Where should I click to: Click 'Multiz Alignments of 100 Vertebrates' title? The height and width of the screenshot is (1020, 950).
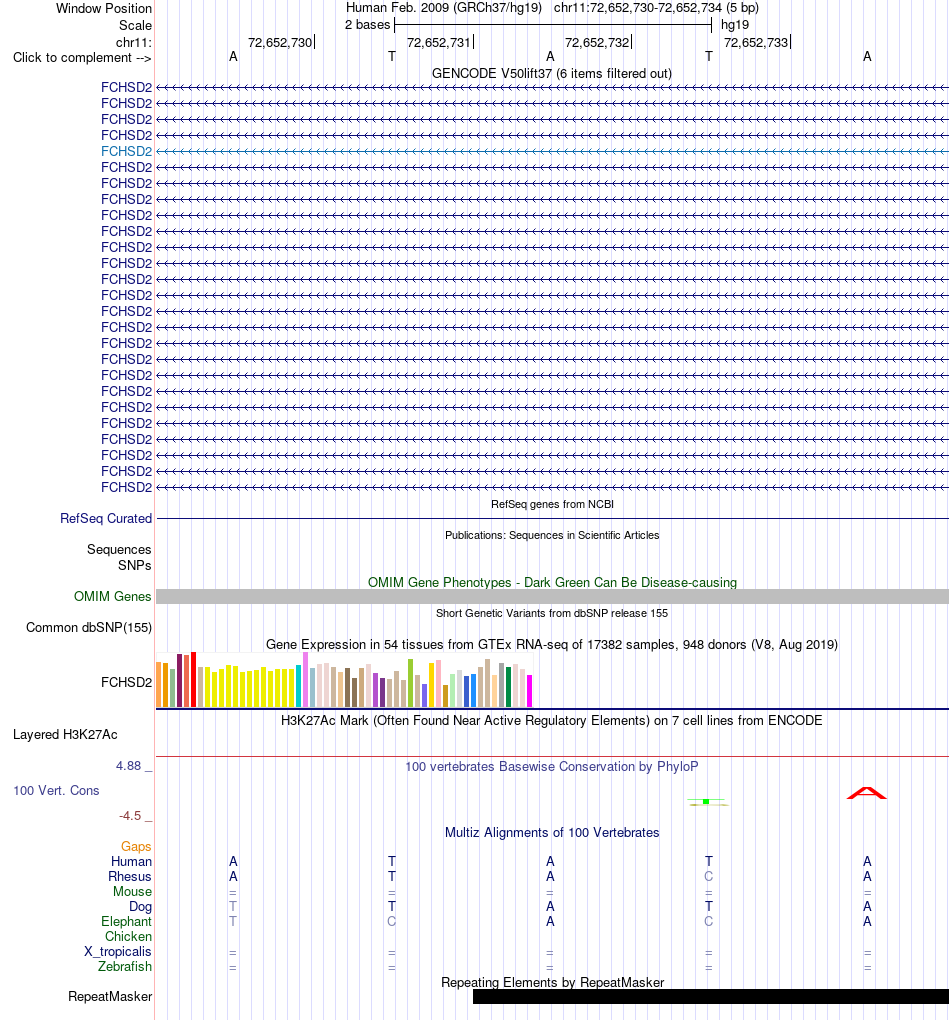point(552,833)
